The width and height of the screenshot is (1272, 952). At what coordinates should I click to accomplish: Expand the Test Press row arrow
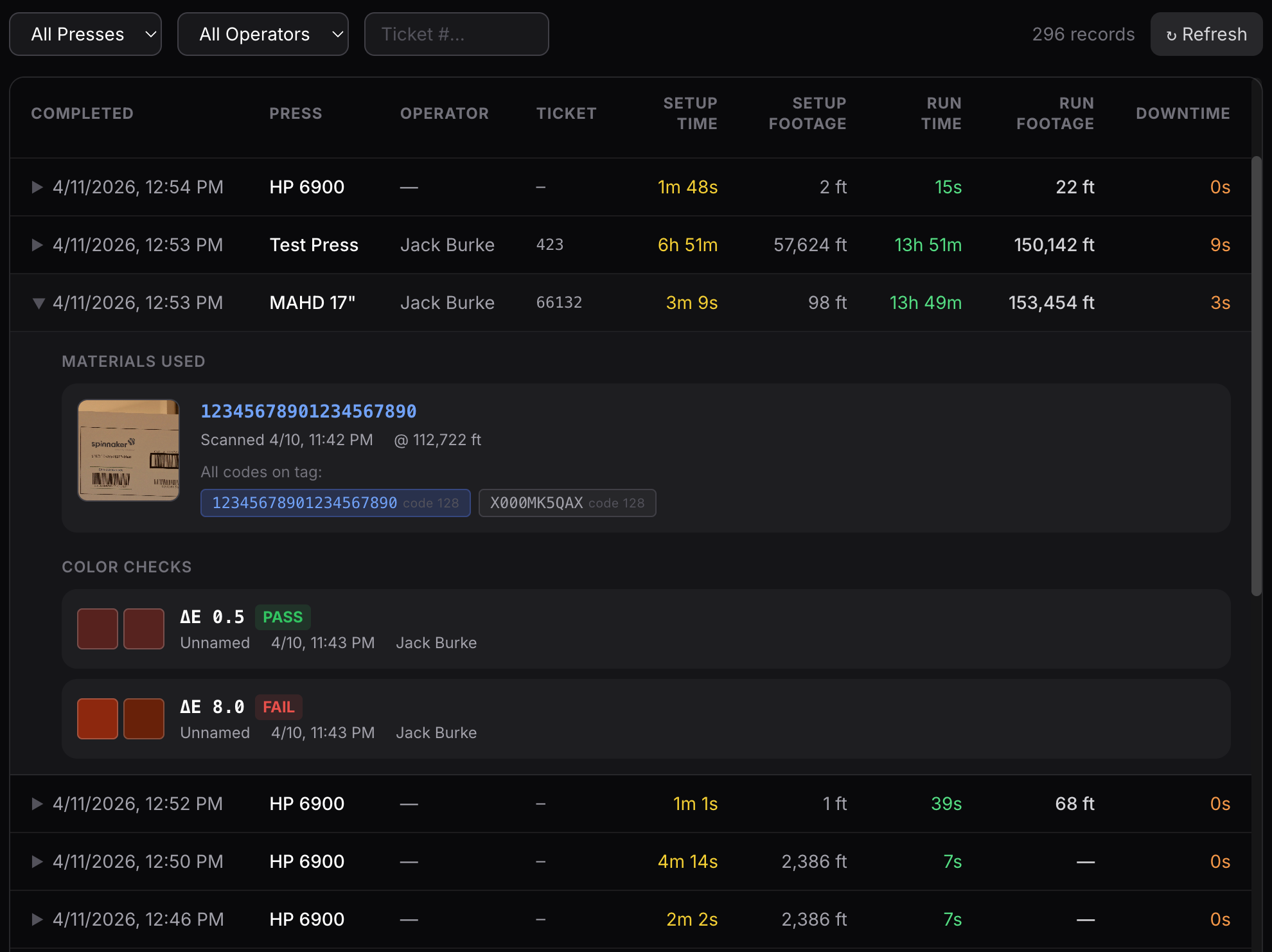[37, 245]
